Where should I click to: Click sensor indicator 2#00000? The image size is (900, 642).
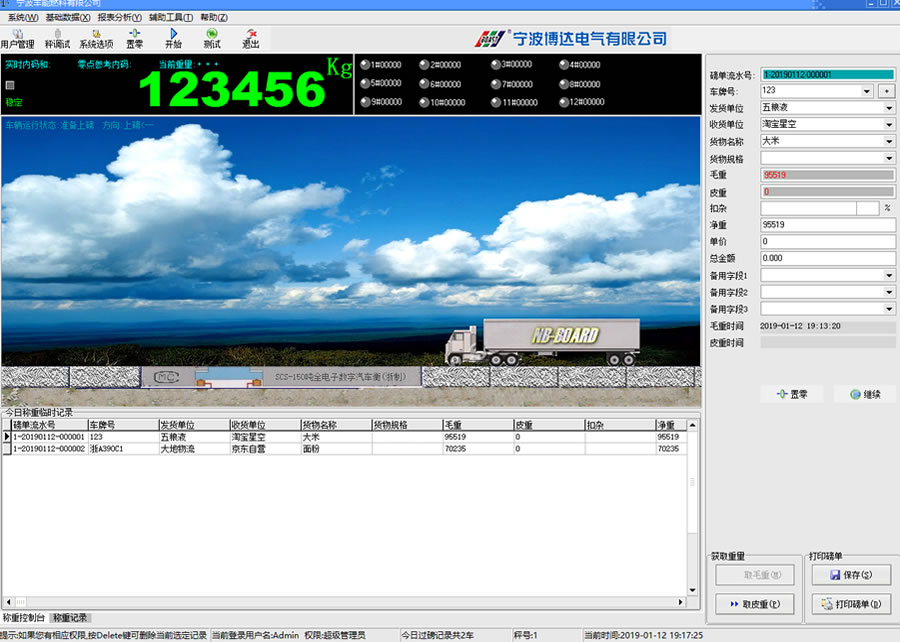tap(440, 65)
